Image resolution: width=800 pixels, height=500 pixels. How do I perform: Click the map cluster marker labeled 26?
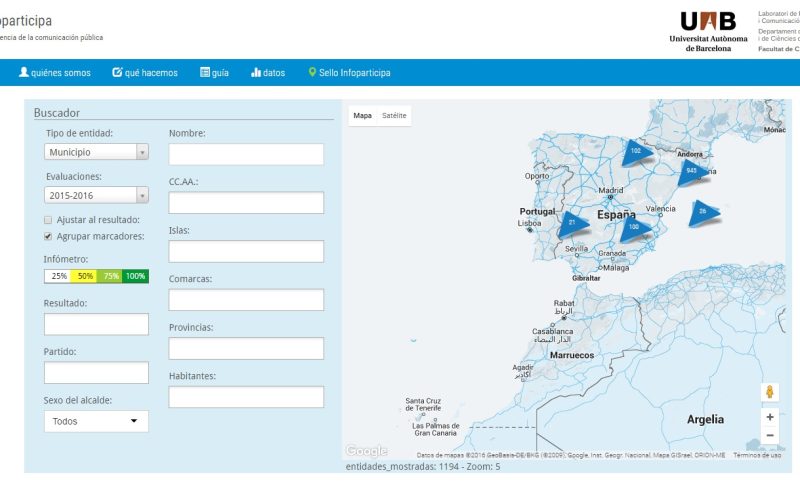point(704,213)
